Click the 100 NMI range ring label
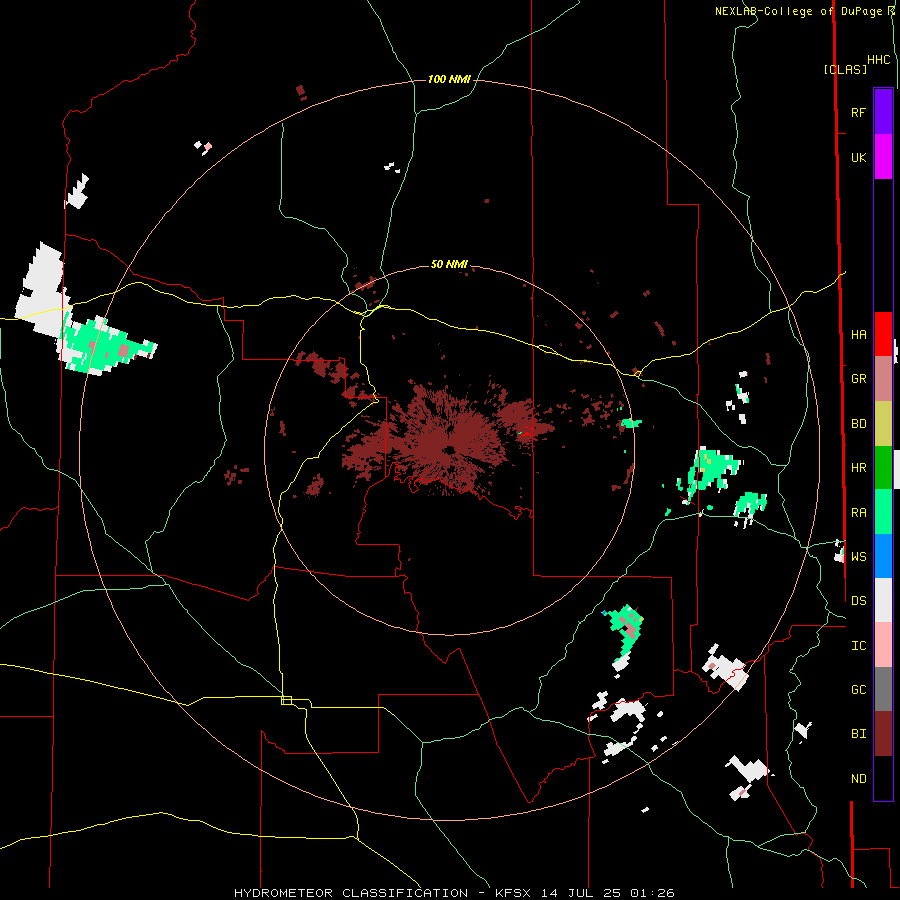Screen dimensions: 900x900 click(x=449, y=79)
